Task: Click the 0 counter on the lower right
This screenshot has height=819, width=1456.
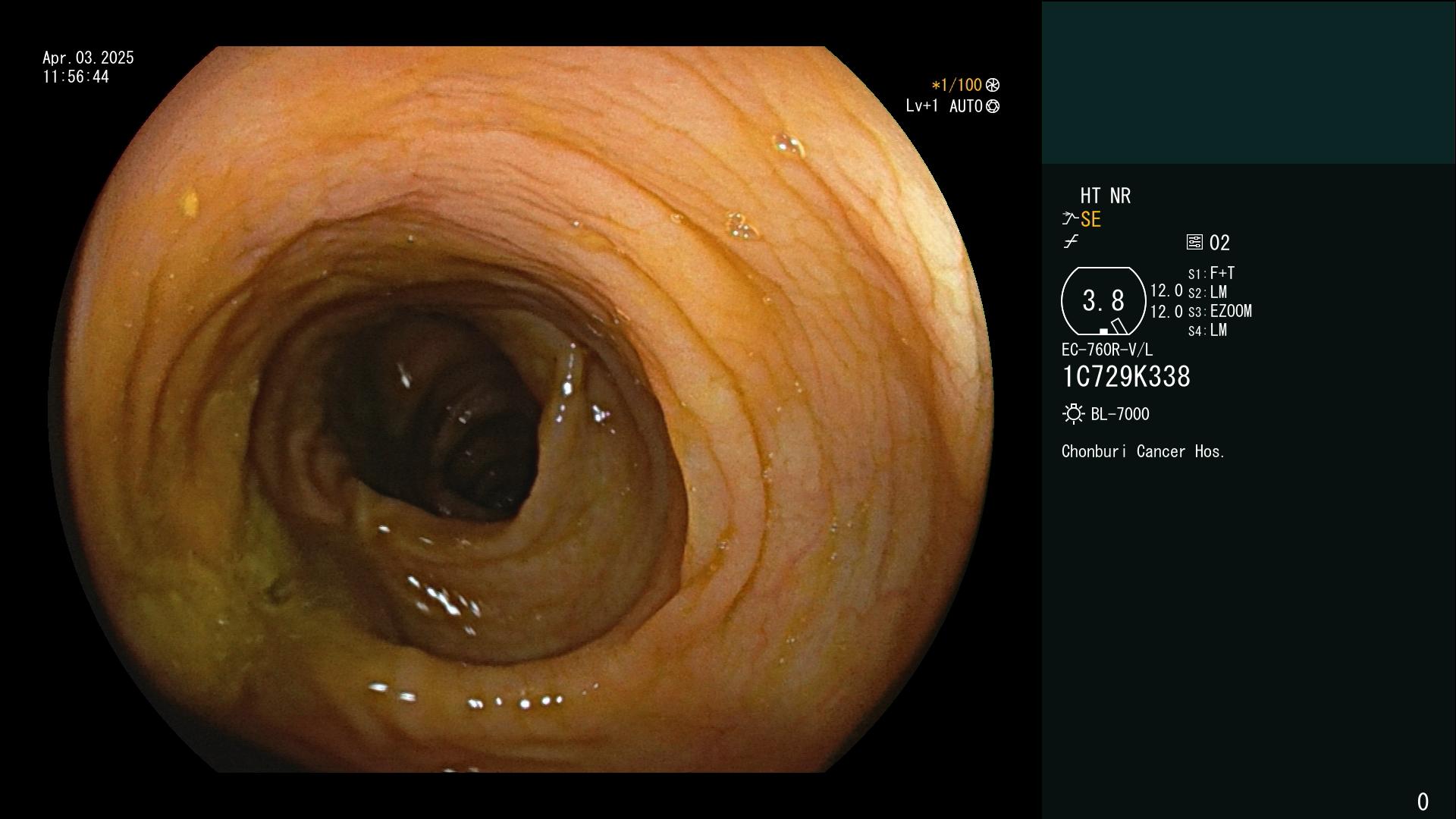Action: (1423, 802)
